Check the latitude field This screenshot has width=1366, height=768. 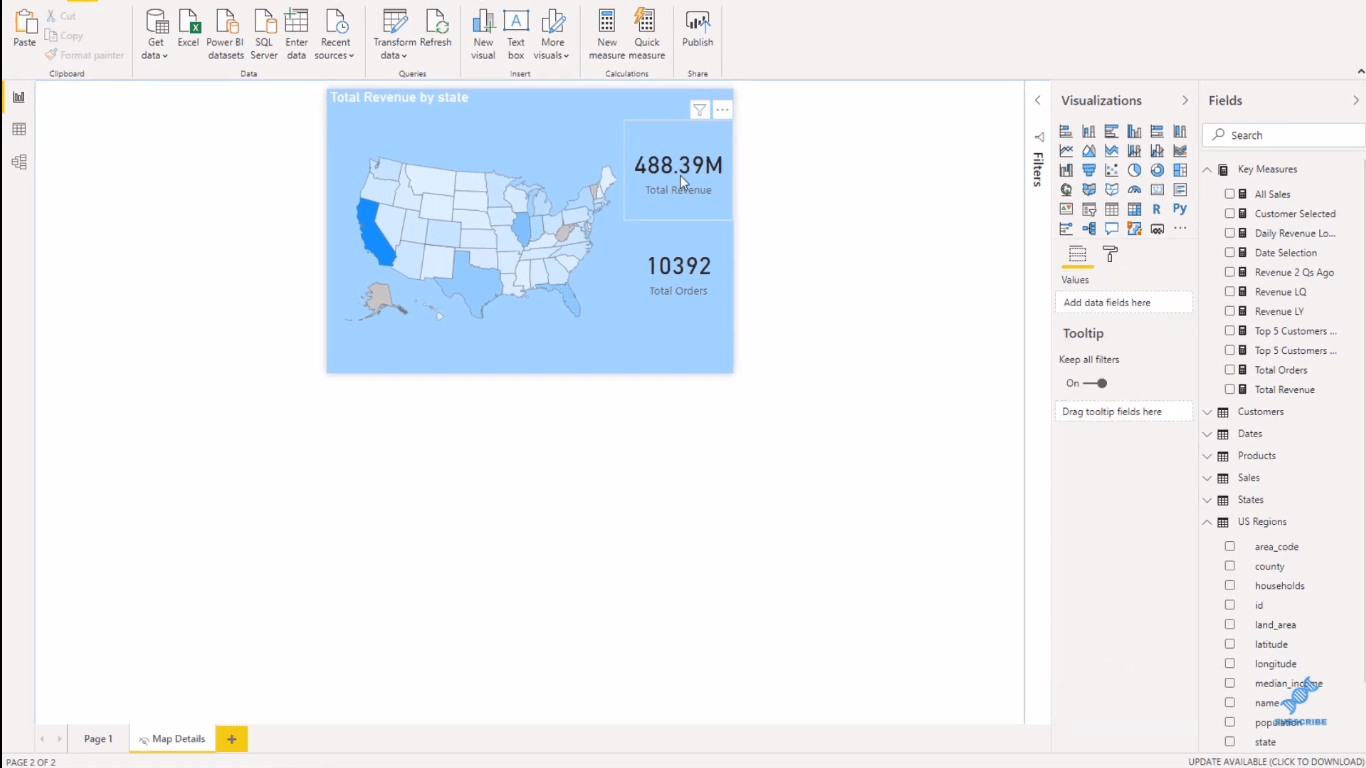[1230, 644]
